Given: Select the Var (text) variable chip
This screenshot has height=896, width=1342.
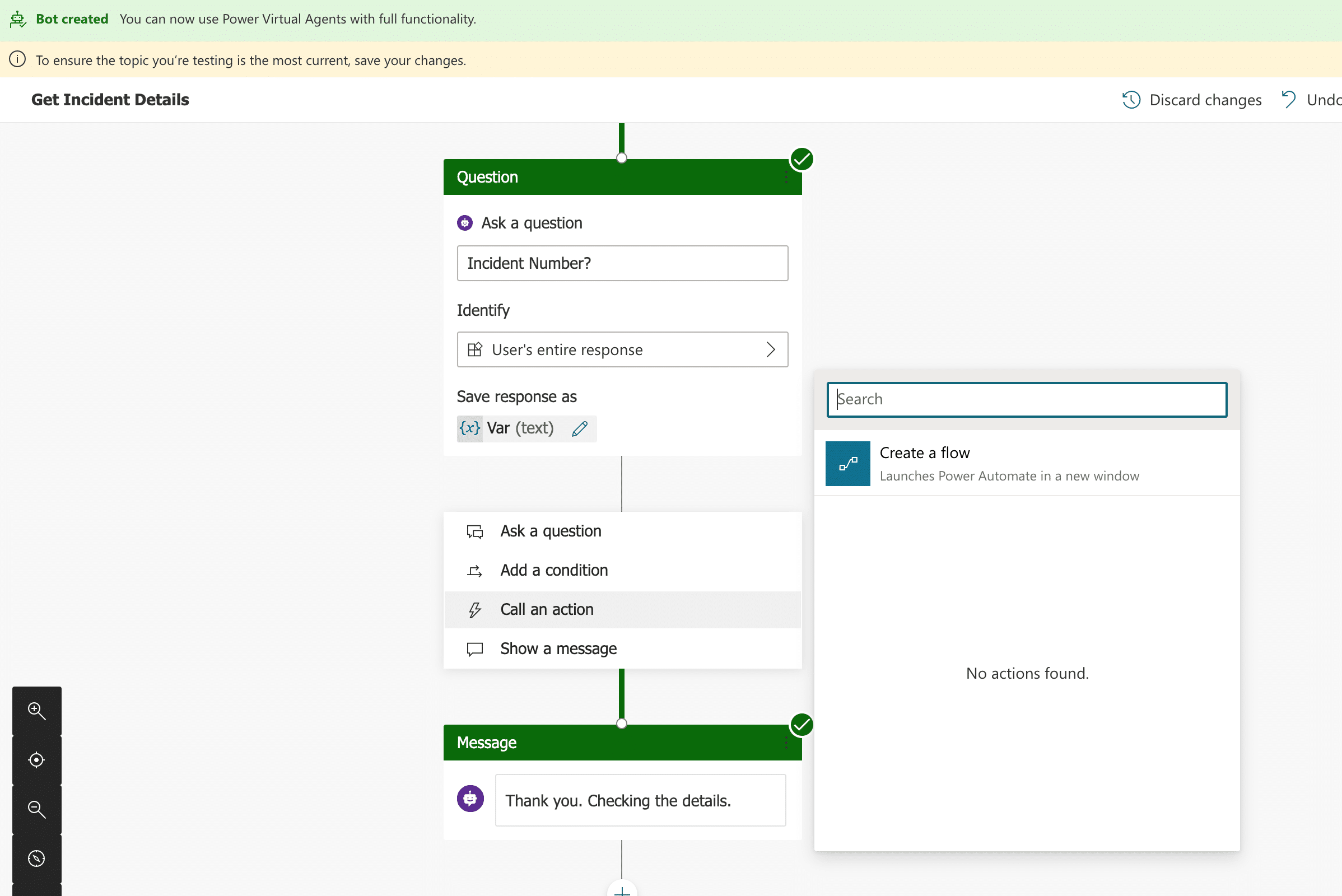Looking at the screenshot, I should 526,428.
